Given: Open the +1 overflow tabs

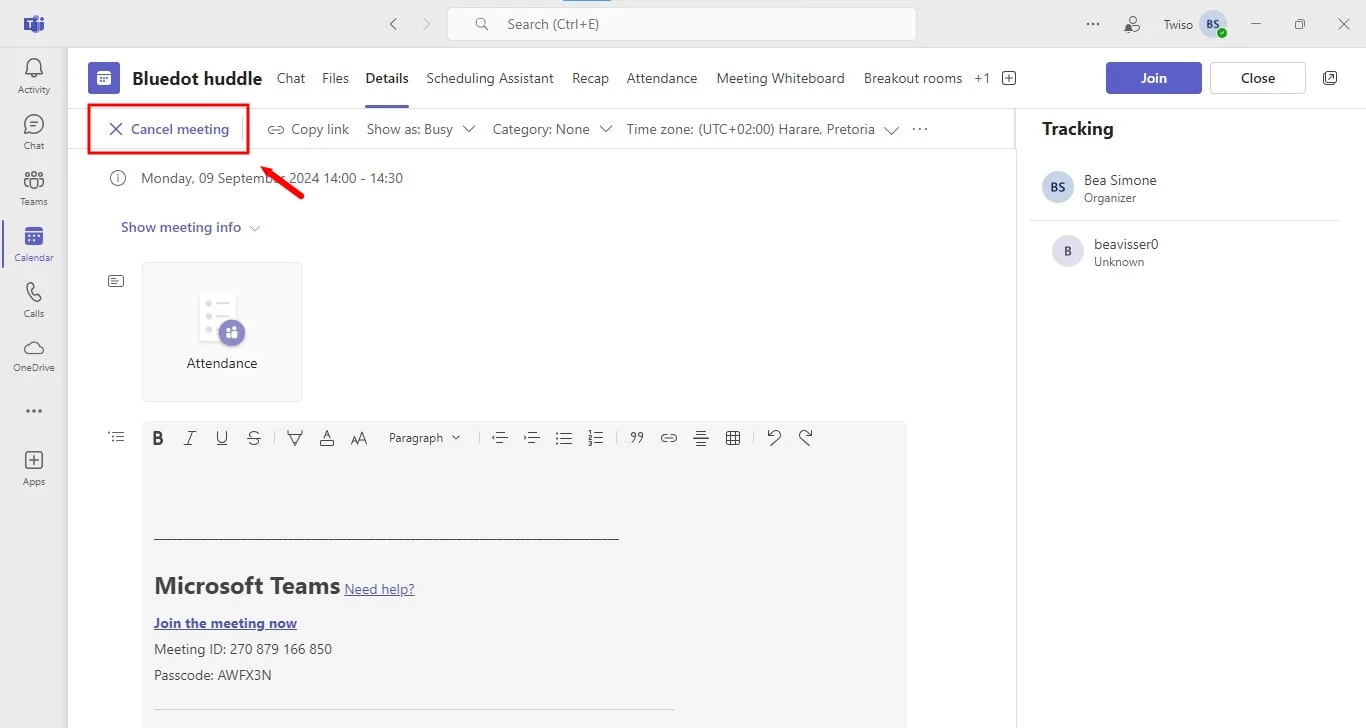Looking at the screenshot, I should pyautogui.click(x=982, y=78).
